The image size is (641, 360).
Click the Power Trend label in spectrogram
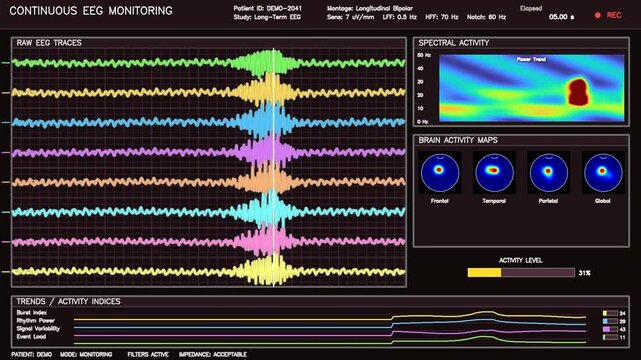(531, 59)
